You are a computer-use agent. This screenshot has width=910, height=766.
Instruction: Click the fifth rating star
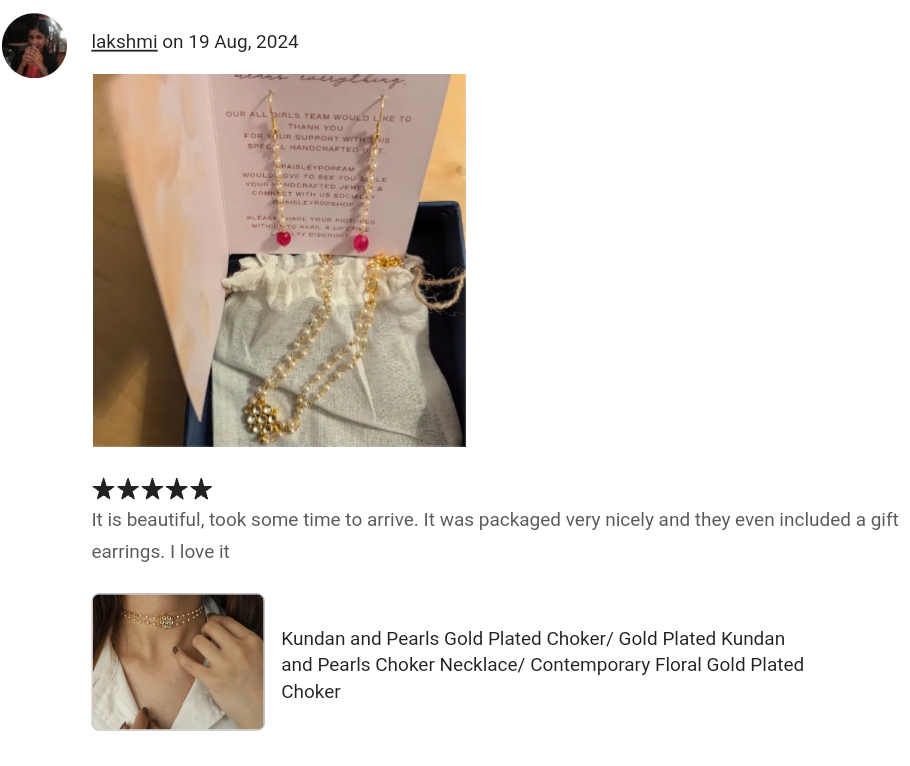pyautogui.click(x=201, y=489)
